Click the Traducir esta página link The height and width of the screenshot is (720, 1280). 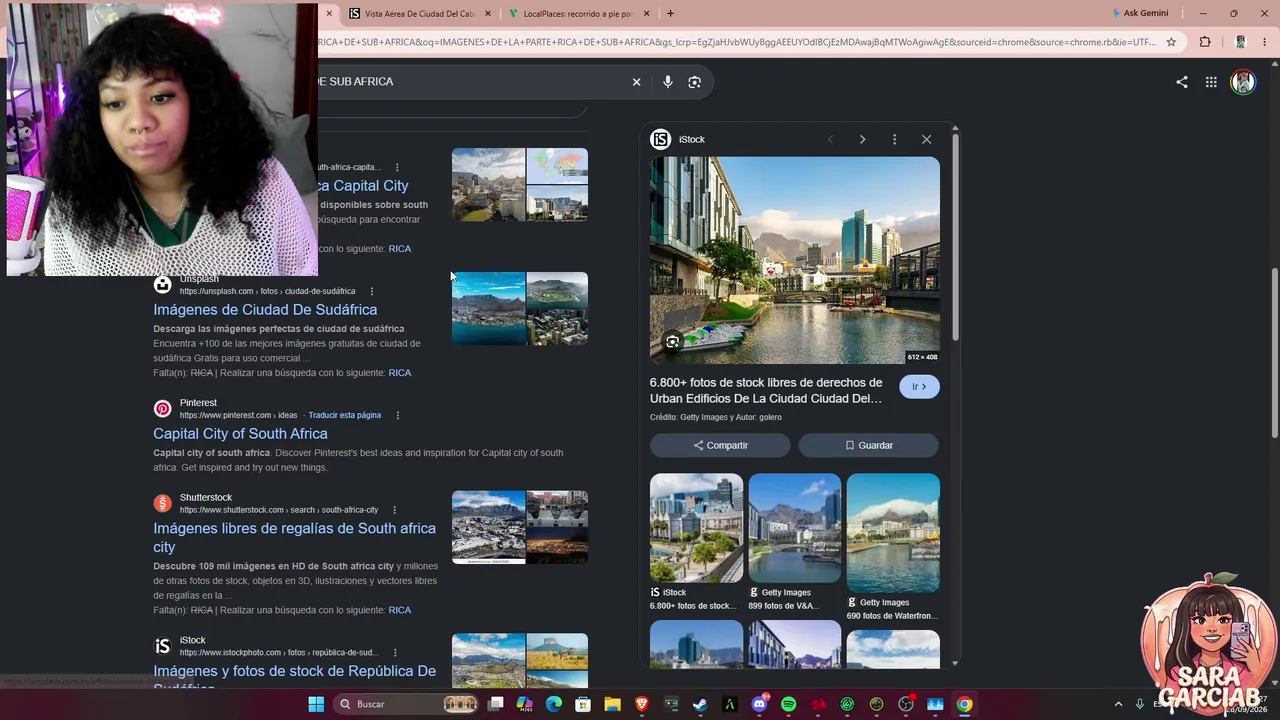(345, 415)
